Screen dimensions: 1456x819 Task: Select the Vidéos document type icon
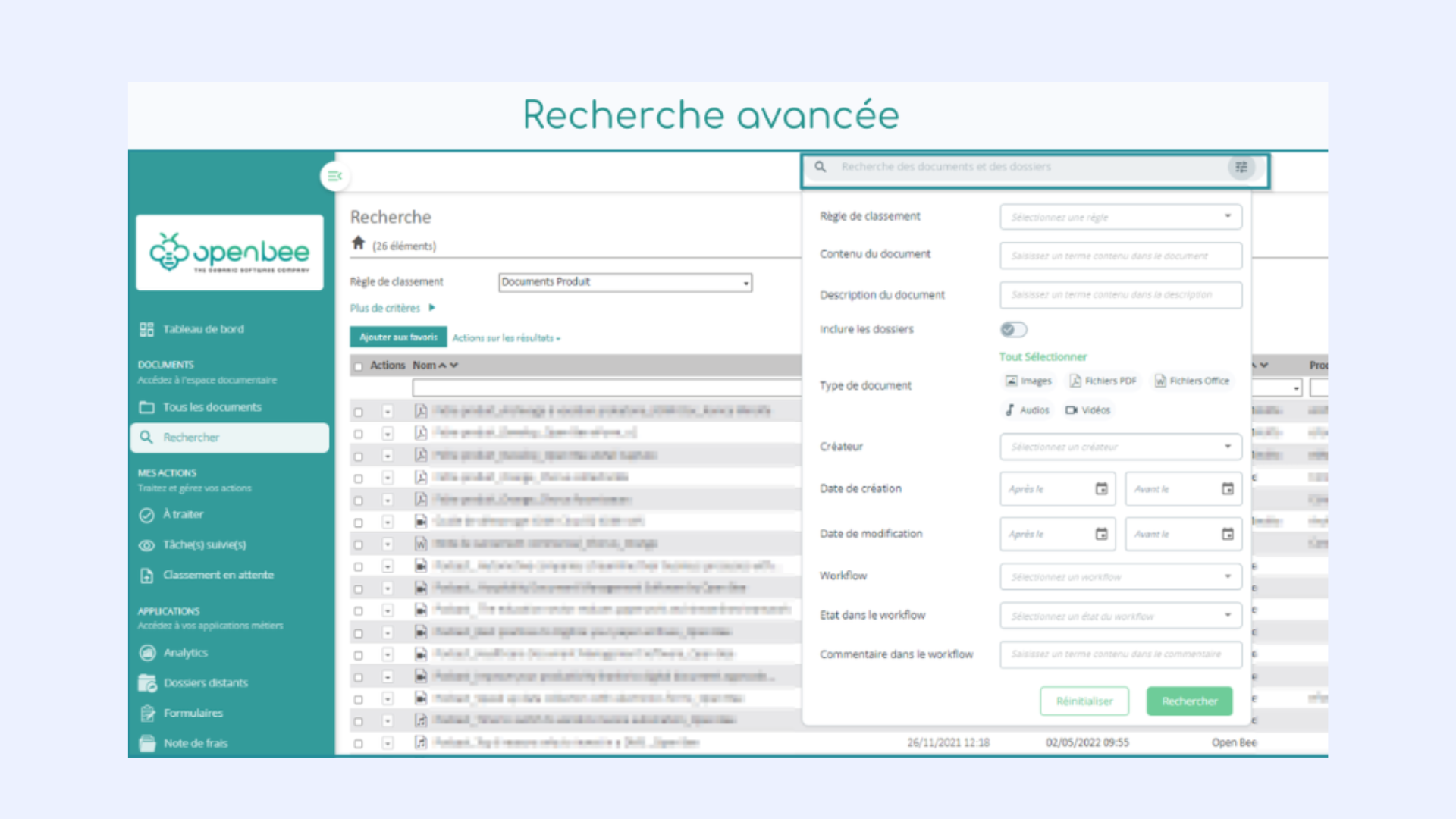[1072, 410]
